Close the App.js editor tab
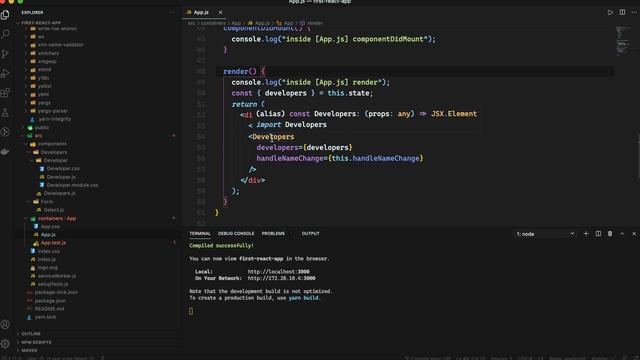The width and height of the screenshot is (640, 360). (220, 13)
